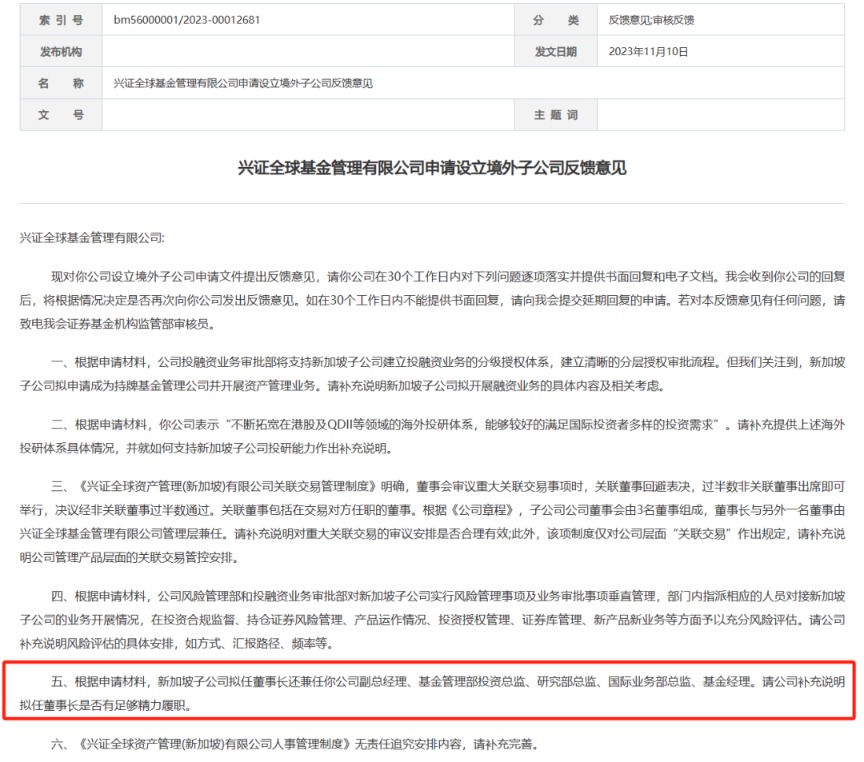Click item 三 about 关联交易管理制度
The image size is (864, 762).
(432, 522)
